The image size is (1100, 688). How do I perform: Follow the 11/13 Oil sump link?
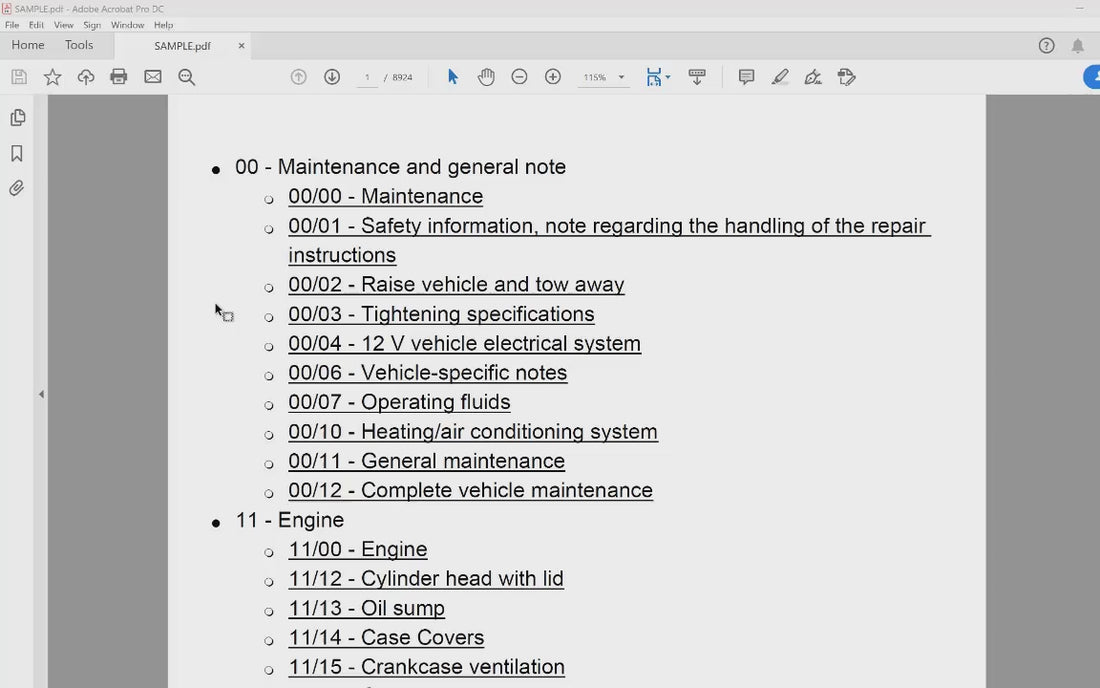pyautogui.click(x=366, y=608)
